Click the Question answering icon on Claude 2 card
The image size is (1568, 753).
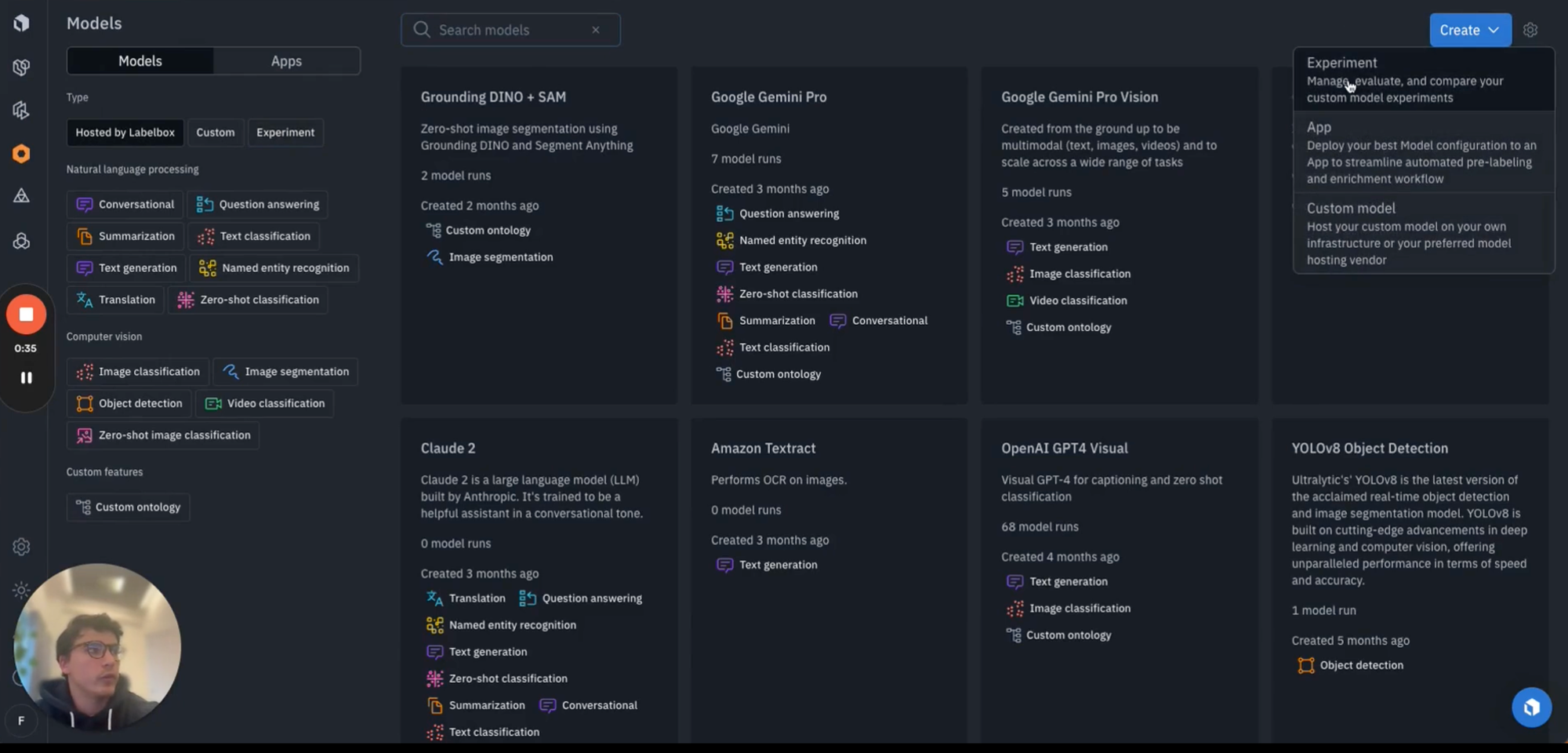[528, 598]
